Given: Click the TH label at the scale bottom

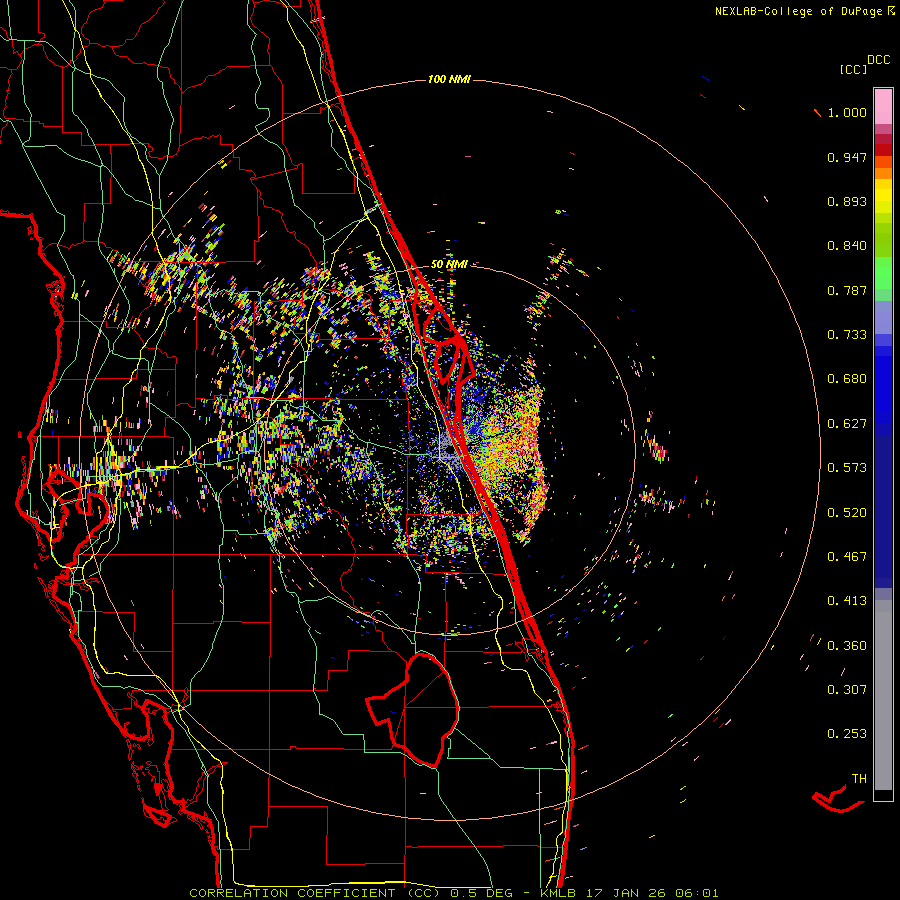Looking at the screenshot, I should [x=859, y=779].
